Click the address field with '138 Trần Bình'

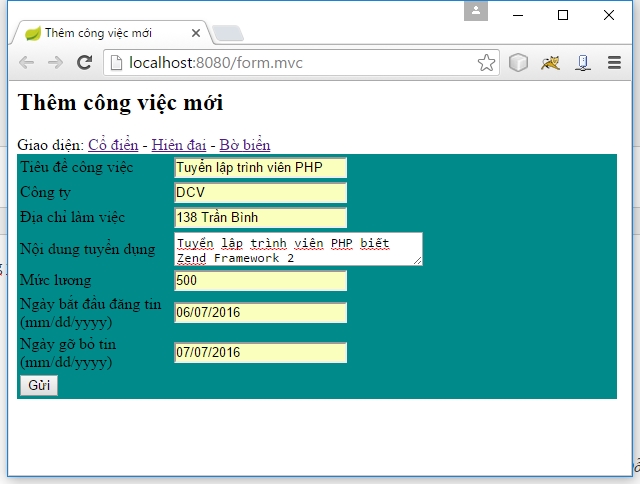point(260,218)
